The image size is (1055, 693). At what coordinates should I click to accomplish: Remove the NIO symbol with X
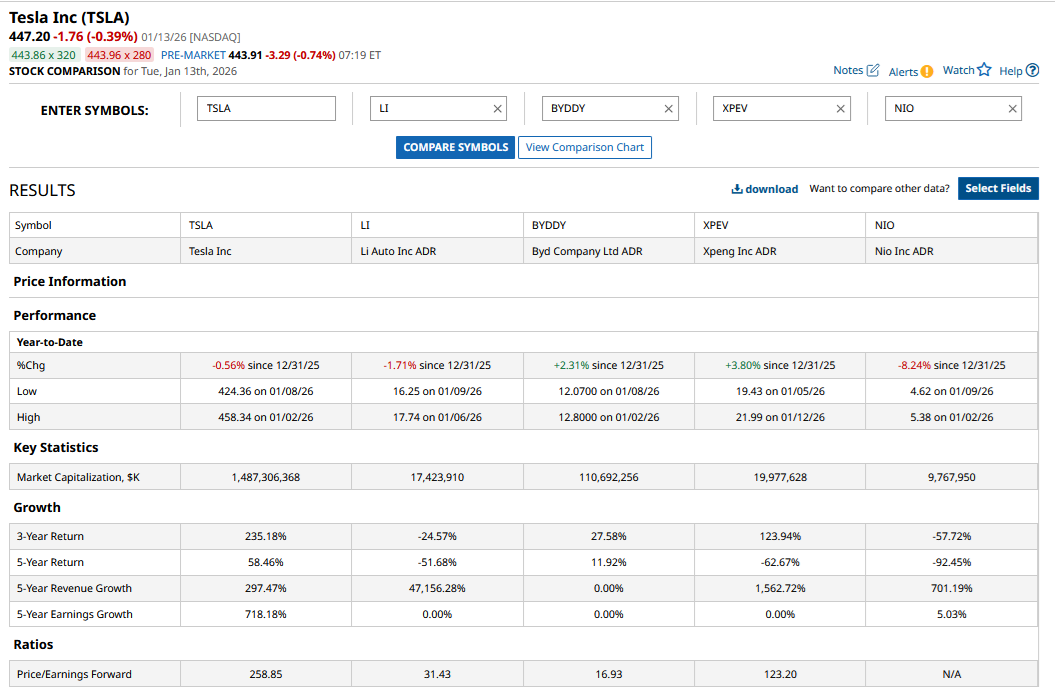pyautogui.click(x=1012, y=109)
